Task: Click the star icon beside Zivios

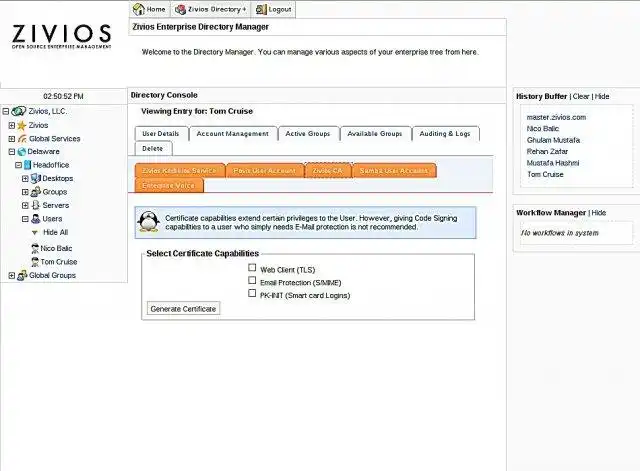Action: point(22,125)
